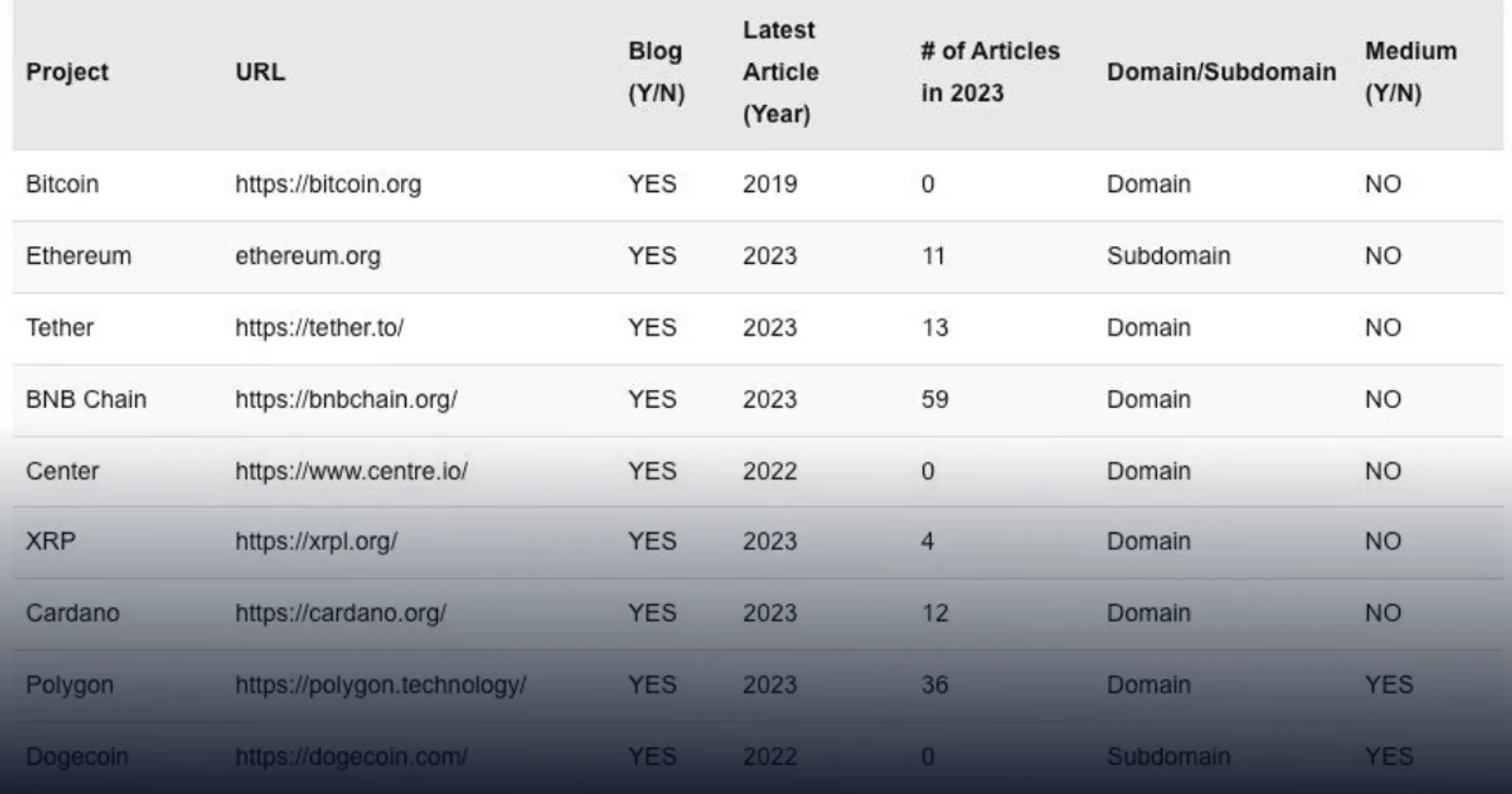Select the Blog (Y/N) column header
This screenshot has width=1512, height=794.
pyautogui.click(x=656, y=72)
